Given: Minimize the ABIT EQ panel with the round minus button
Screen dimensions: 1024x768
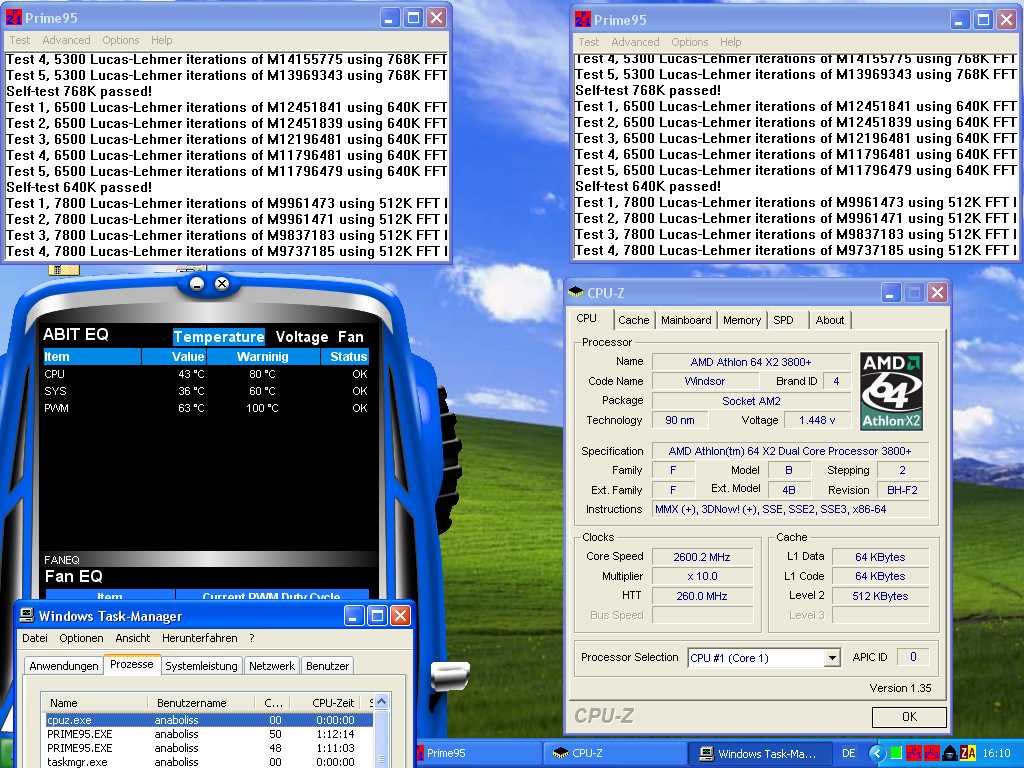Looking at the screenshot, I should (197, 283).
